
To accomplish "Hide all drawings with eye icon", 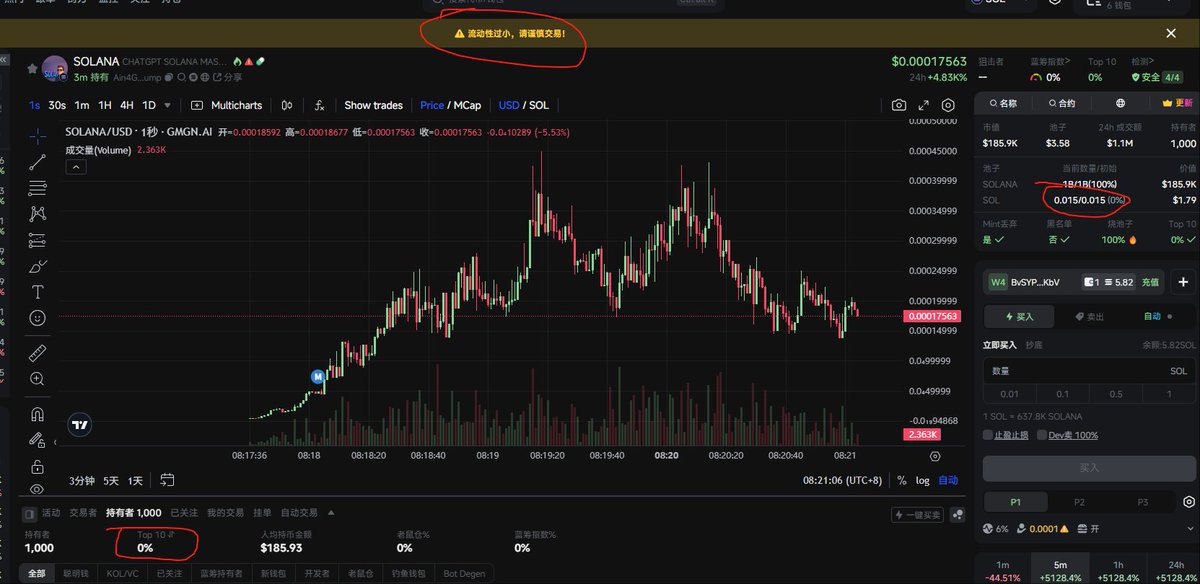I will (x=38, y=490).
